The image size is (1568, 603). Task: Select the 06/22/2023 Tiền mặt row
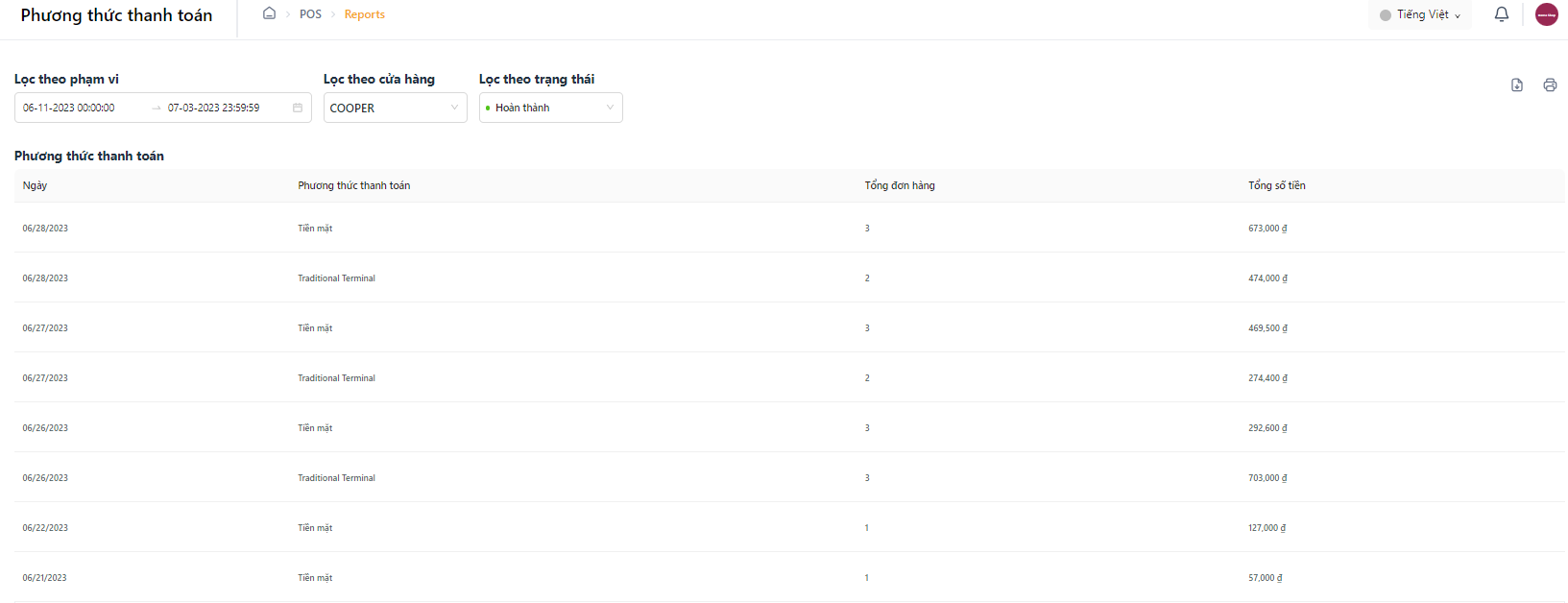coord(789,527)
